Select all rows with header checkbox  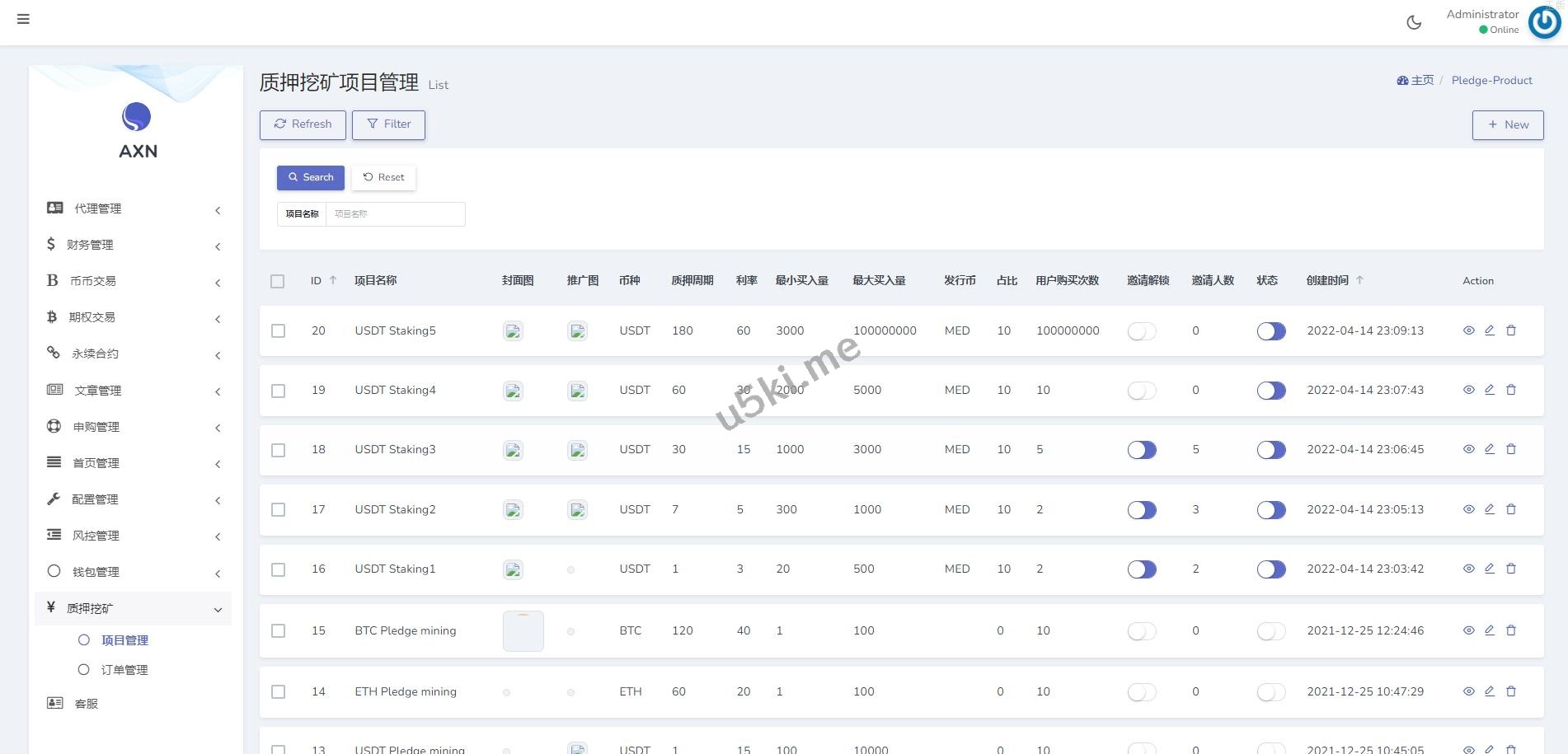pos(278,281)
